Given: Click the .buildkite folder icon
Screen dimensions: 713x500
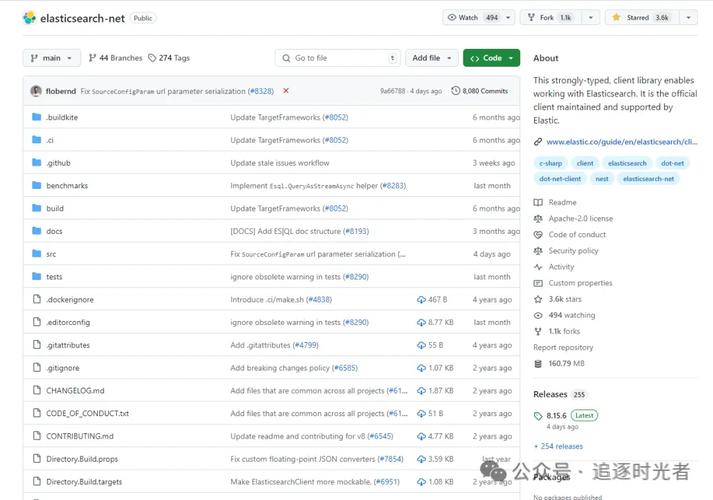Looking at the screenshot, I should click(x=37, y=117).
